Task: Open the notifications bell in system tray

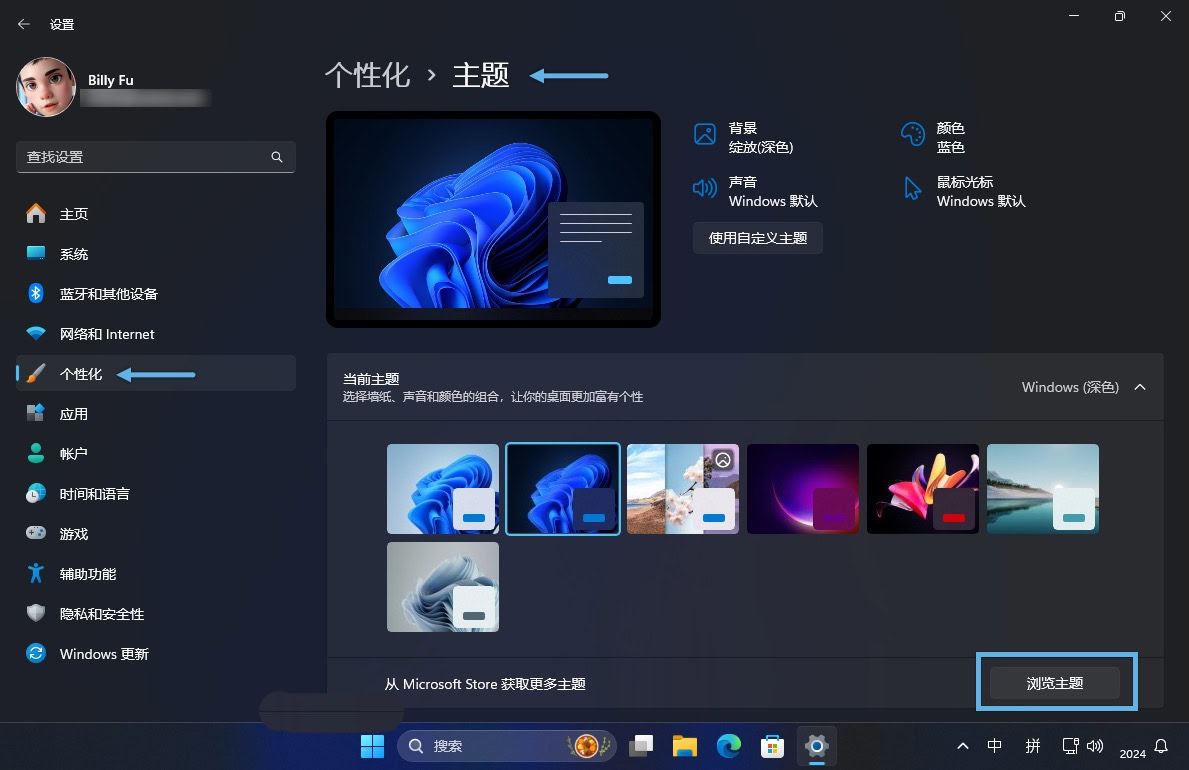Action: [1159, 745]
